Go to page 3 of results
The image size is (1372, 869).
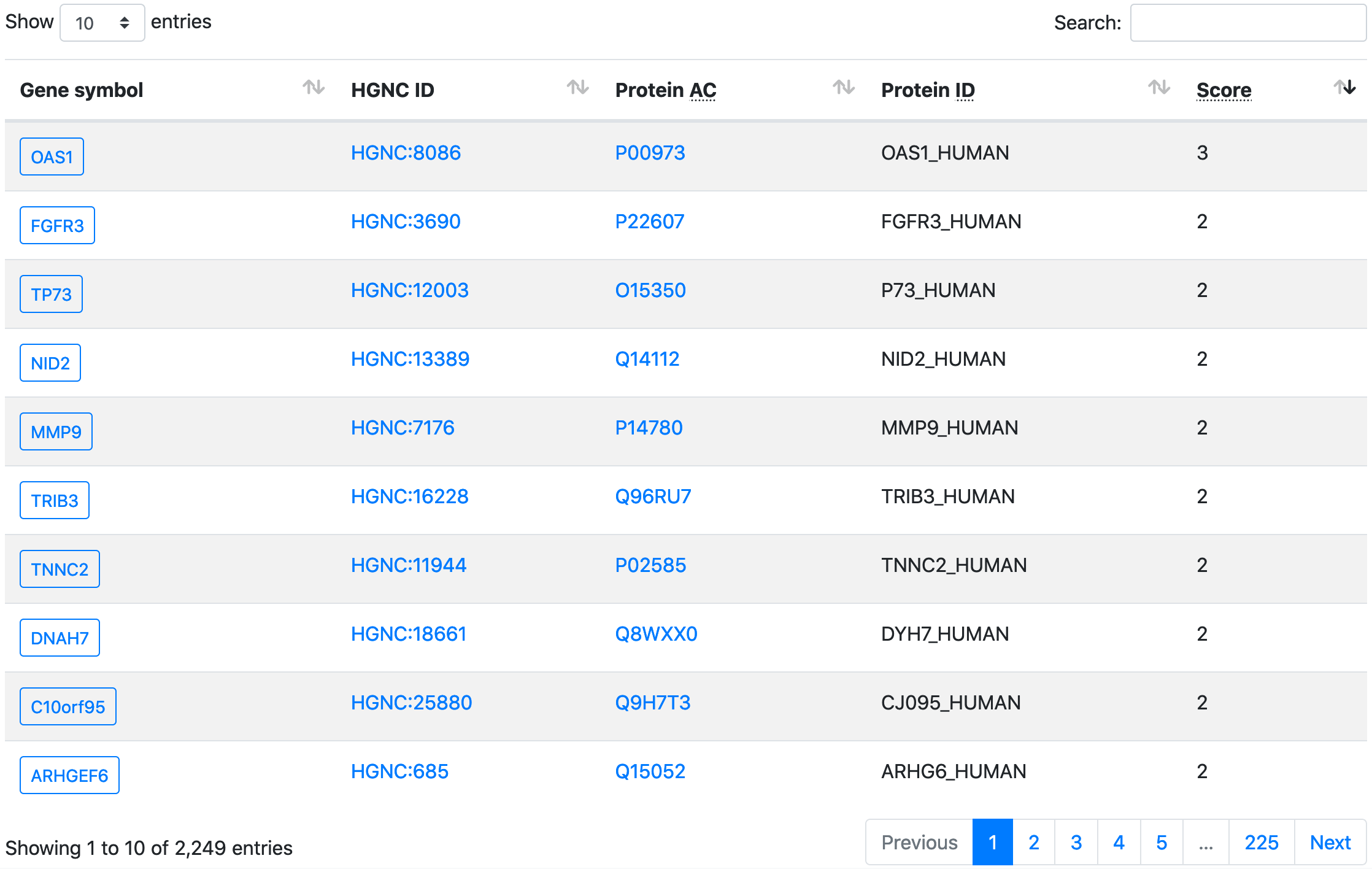pyautogui.click(x=1076, y=843)
